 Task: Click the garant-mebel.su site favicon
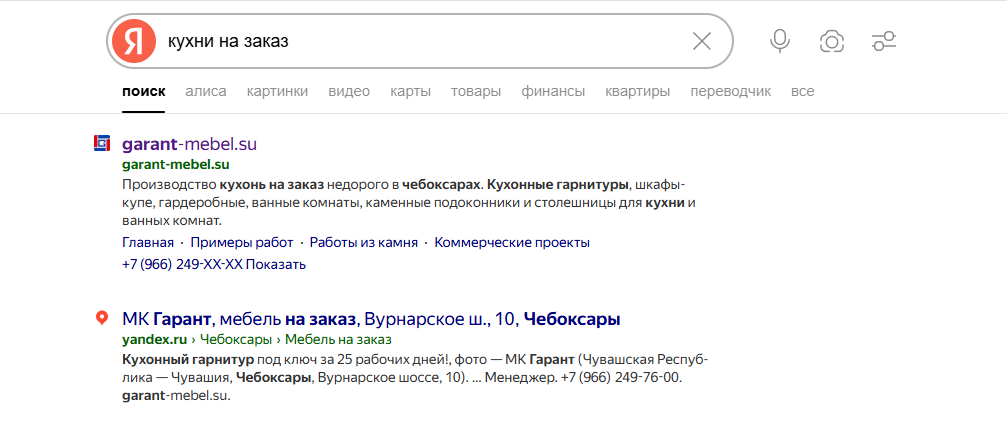coord(101,144)
